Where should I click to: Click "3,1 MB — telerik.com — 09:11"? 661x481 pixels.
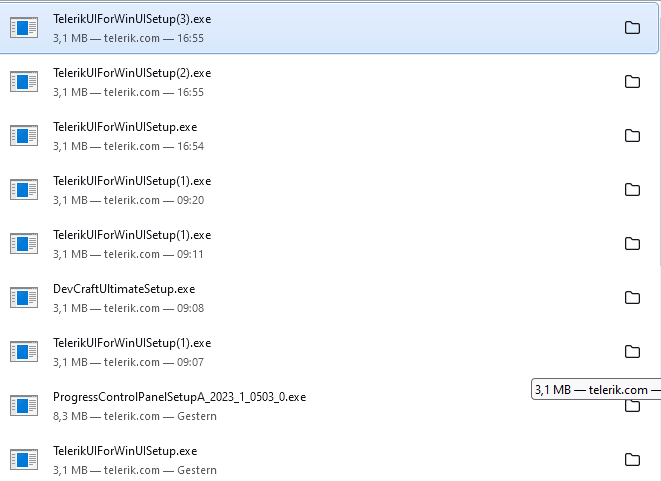pos(128,254)
